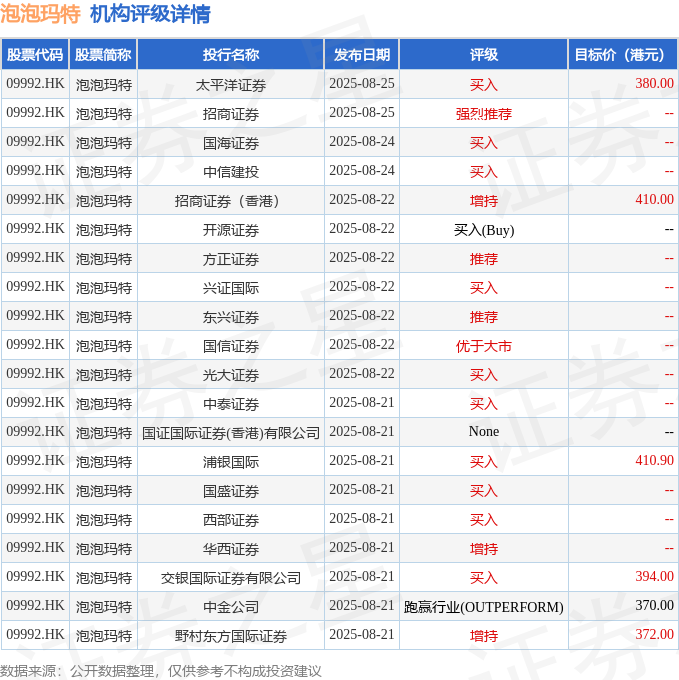This screenshot has height=680, width=679.
Task: Click the 发布日期 column header
Action: (x=362, y=55)
